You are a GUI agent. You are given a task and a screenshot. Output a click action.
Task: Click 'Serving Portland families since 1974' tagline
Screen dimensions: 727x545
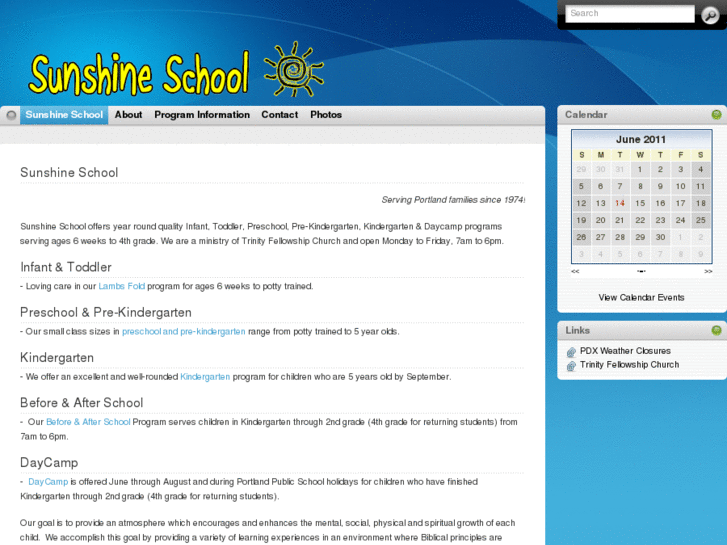(x=453, y=200)
